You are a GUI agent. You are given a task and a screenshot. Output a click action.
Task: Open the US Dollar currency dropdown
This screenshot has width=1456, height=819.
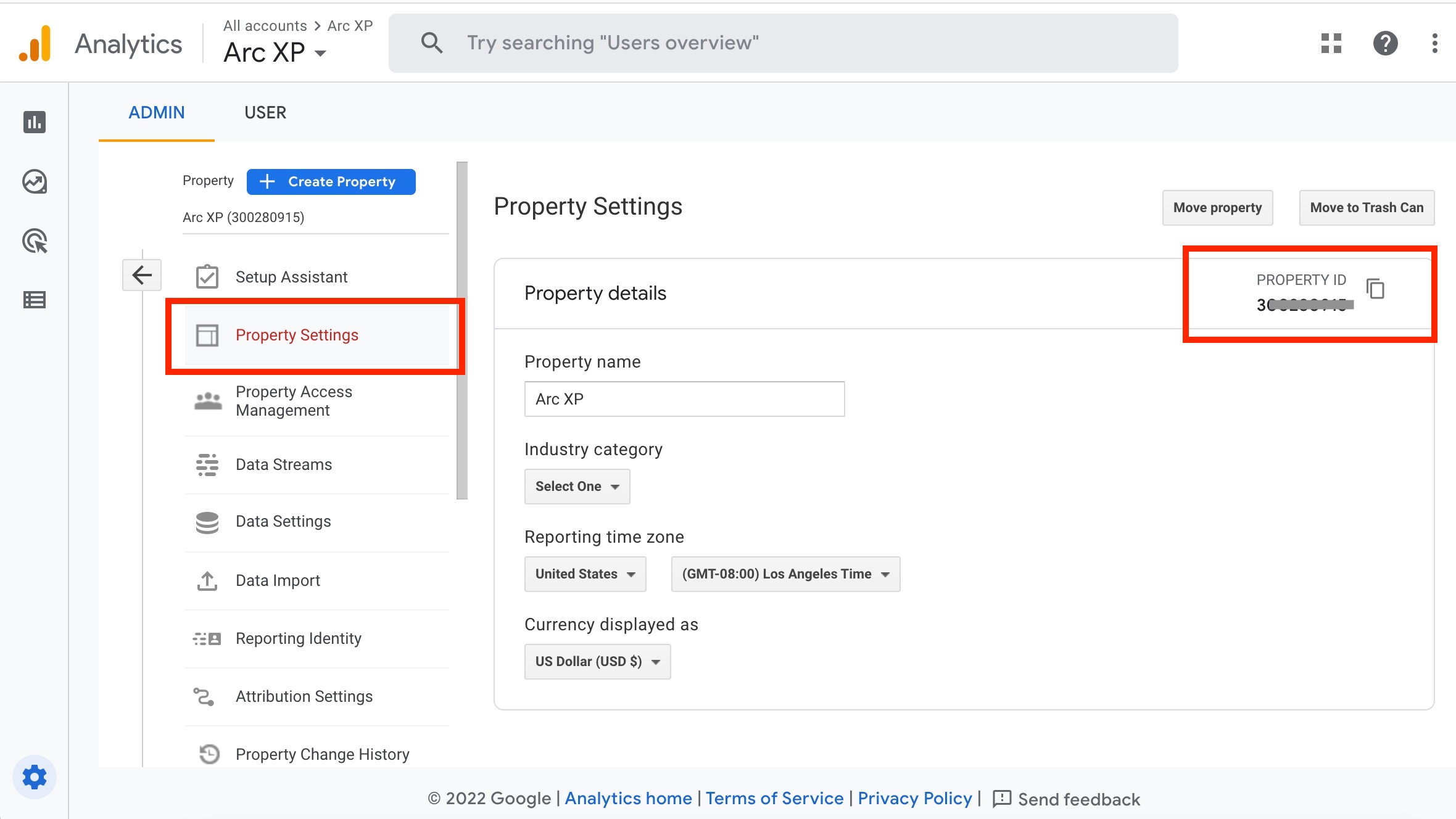(597, 662)
